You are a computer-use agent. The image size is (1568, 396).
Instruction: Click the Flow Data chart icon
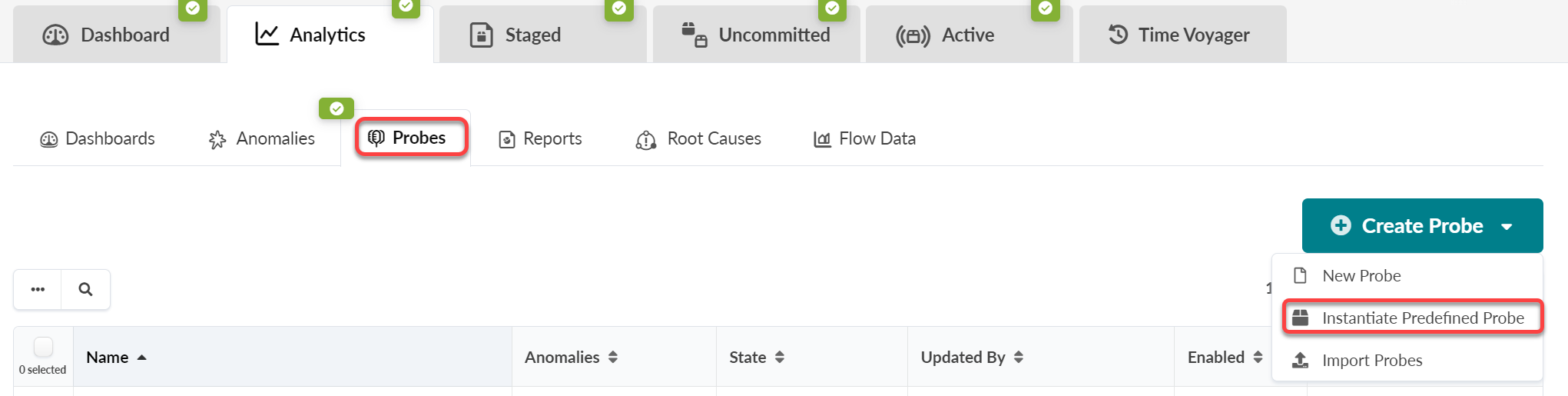(822, 139)
